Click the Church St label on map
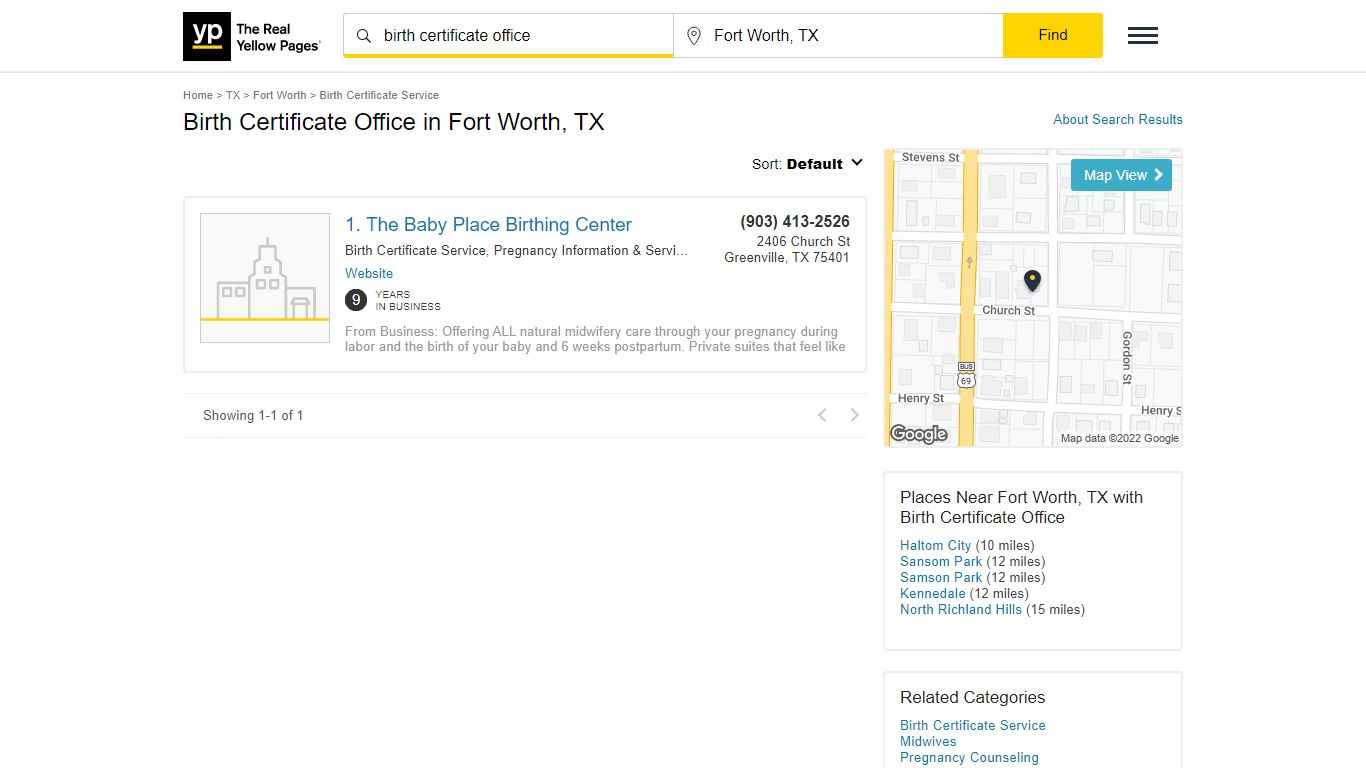 tap(1008, 310)
